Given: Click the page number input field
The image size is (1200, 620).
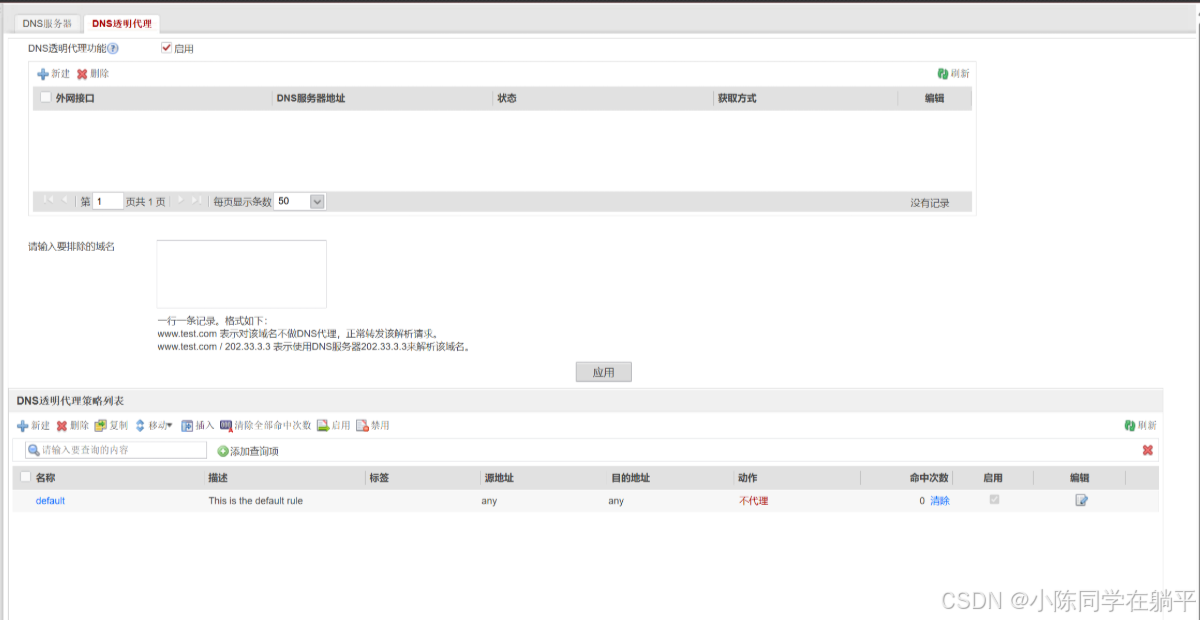Looking at the screenshot, I should (x=108, y=201).
